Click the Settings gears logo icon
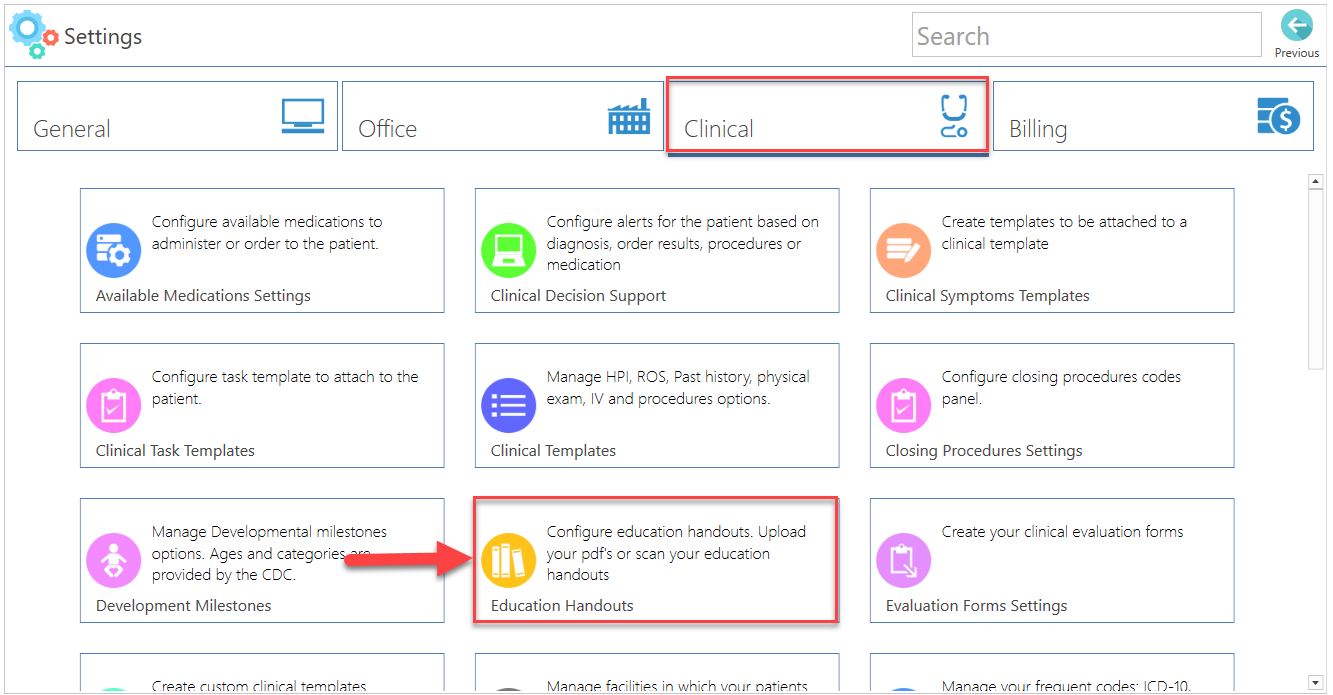The height and width of the screenshot is (695, 1333). pyautogui.click(x=34, y=34)
